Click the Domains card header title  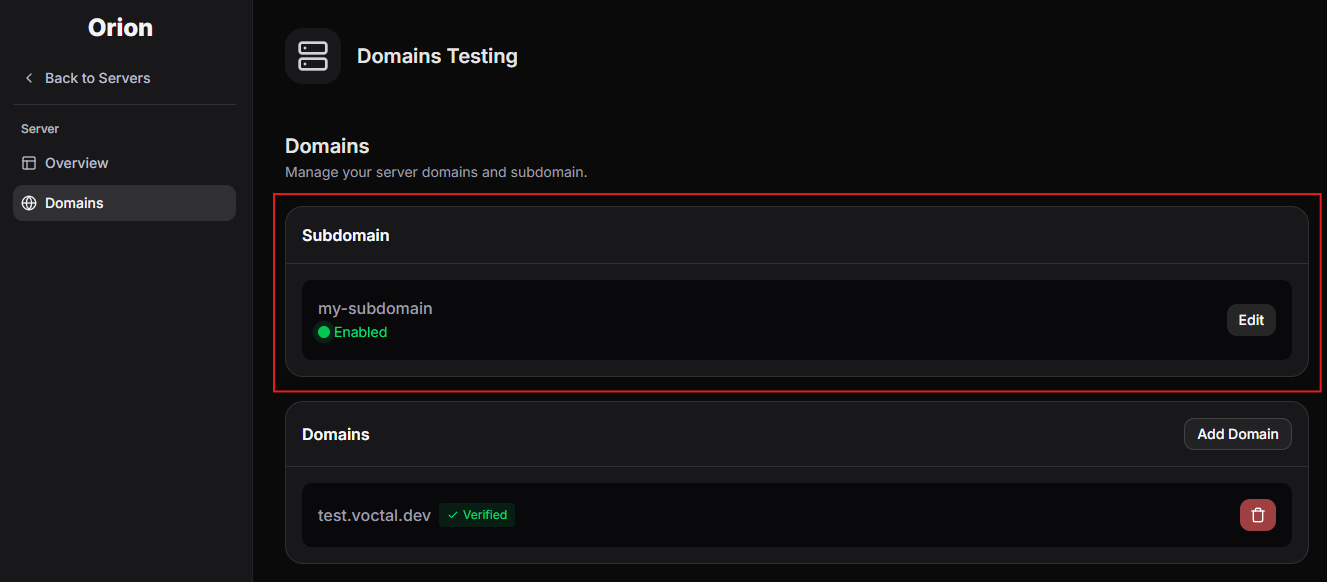[x=336, y=434]
